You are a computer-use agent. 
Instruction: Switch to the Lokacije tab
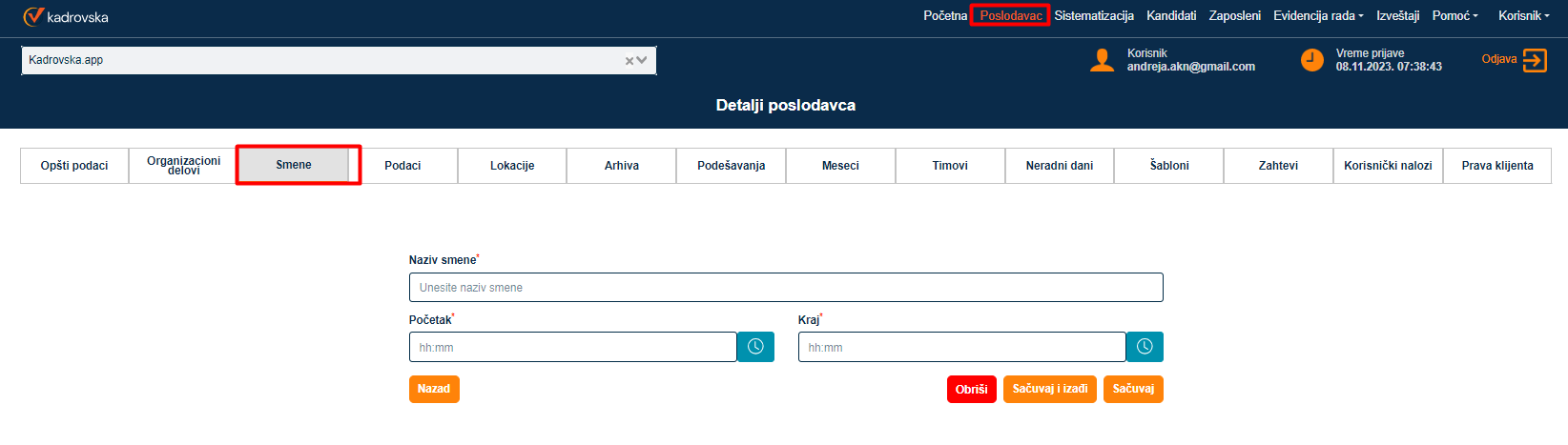pyautogui.click(x=512, y=166)
